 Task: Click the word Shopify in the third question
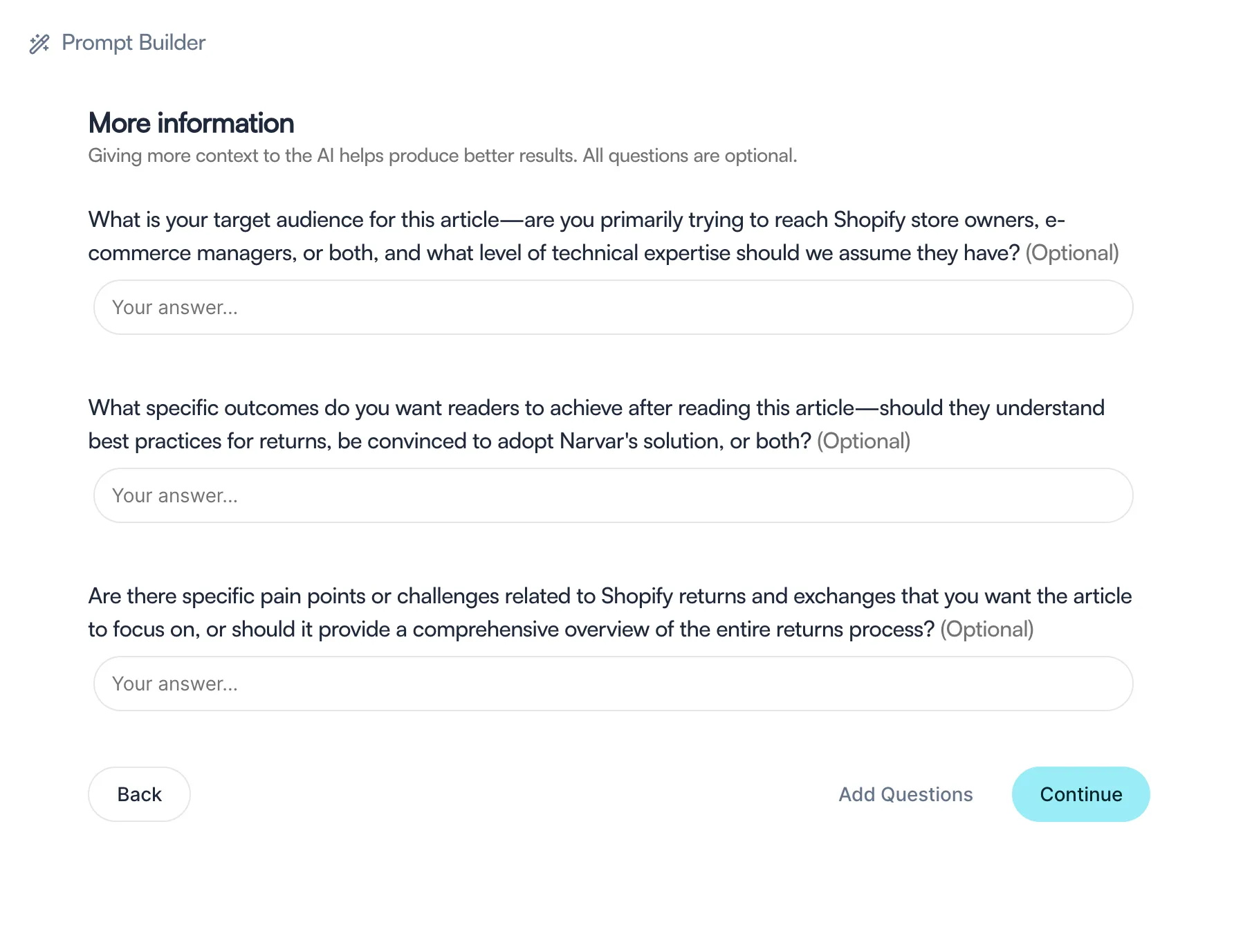pyautogui.click(x=636, y=596)
